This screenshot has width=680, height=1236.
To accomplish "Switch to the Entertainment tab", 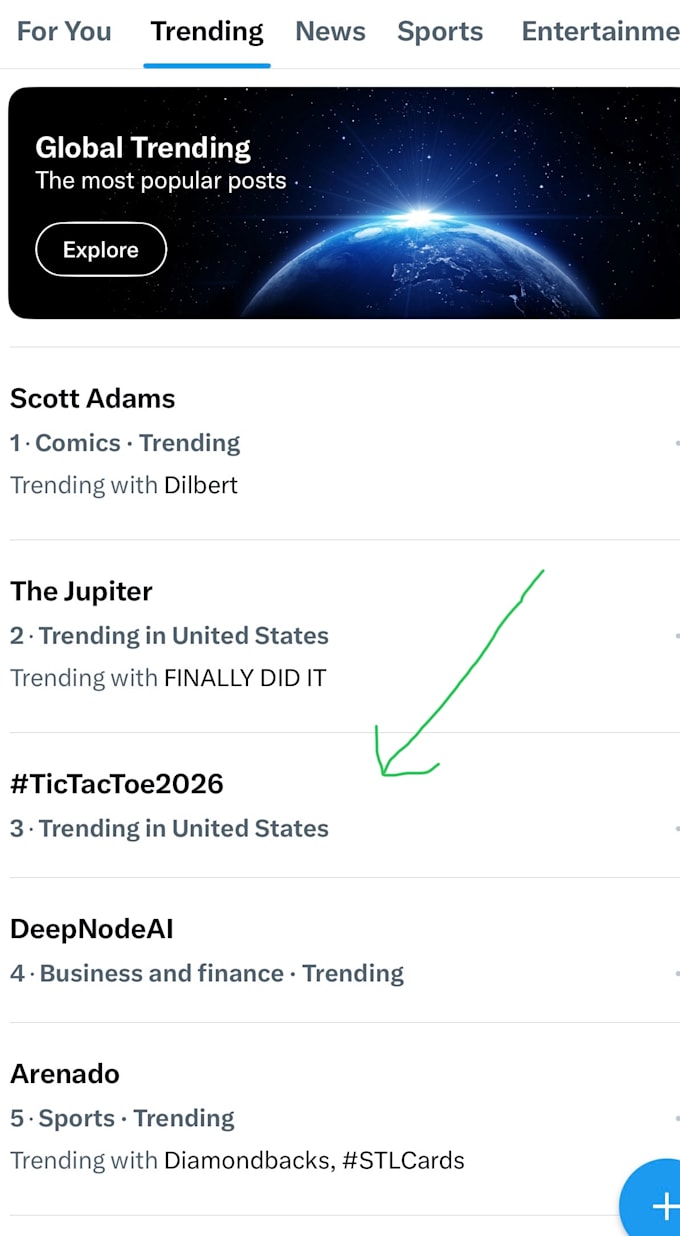I will coord(600,31).
